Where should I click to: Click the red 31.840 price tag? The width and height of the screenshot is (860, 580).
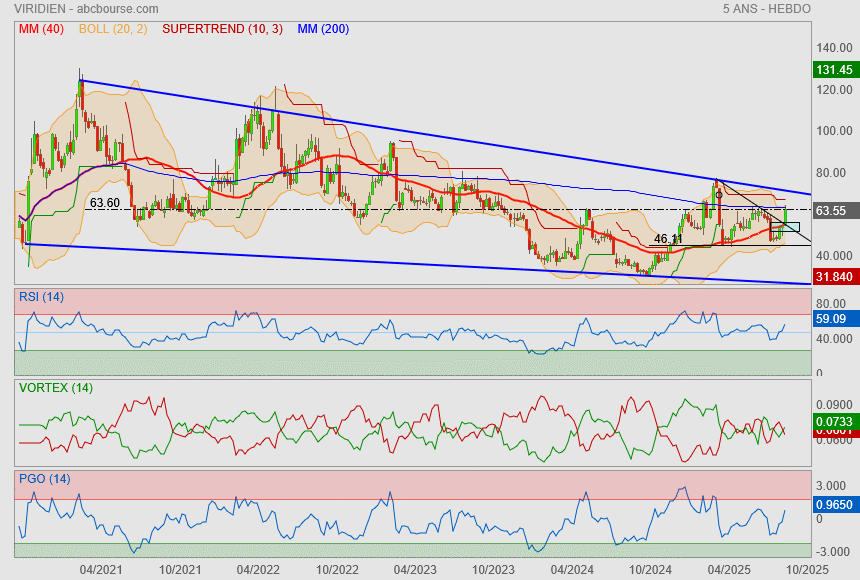pos(833,277)
